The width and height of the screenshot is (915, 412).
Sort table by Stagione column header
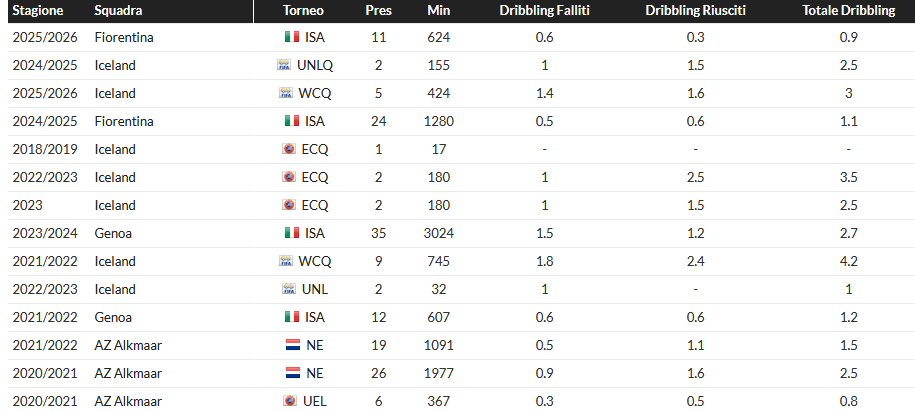pyautogui.click(x=38, y=11)
